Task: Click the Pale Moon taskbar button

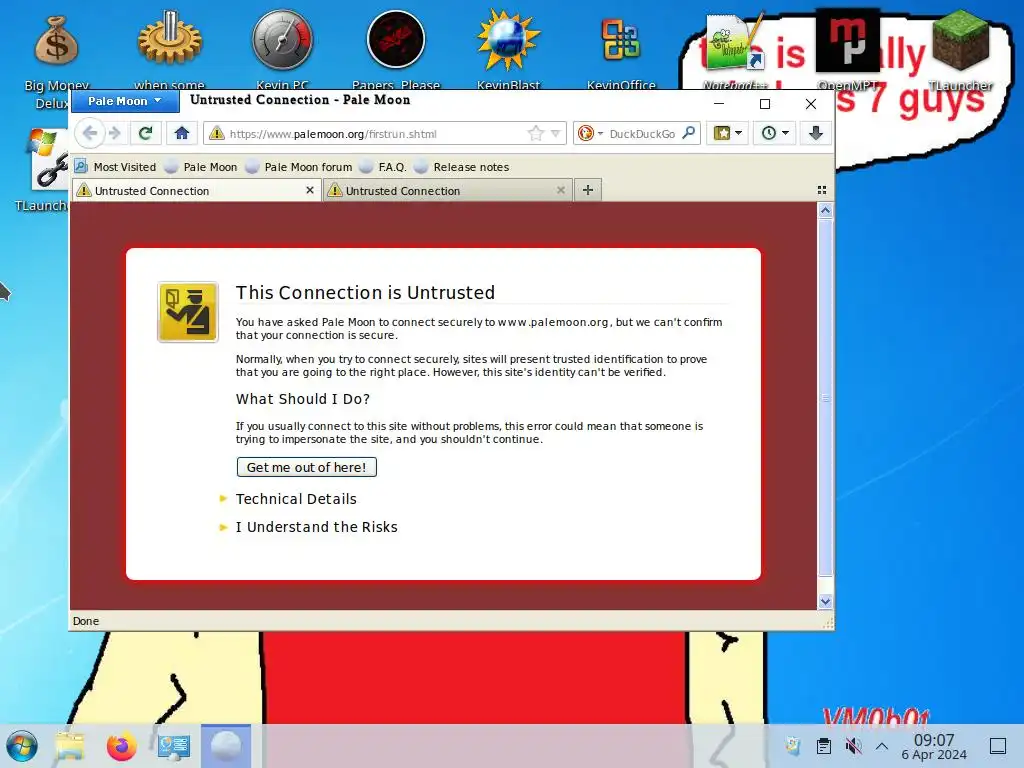Action: [x=226, y=746]
